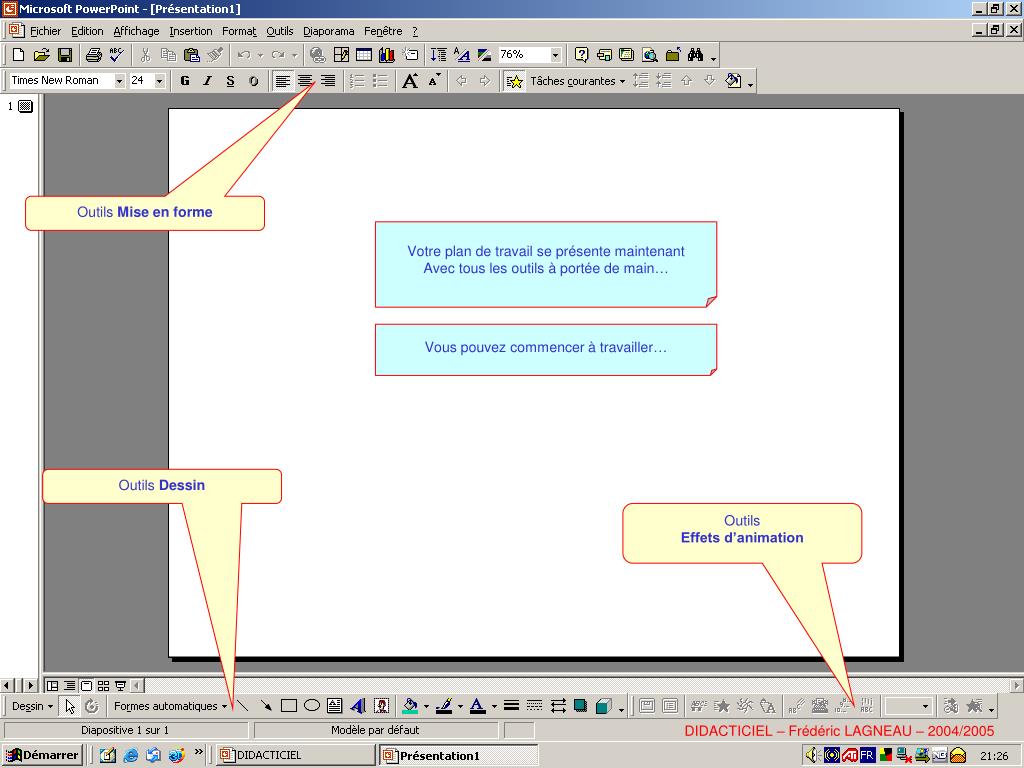Open font color dropdown arrow
Image resolution: width=1024 pixels, height=768 pixels.
click(494, 706)
